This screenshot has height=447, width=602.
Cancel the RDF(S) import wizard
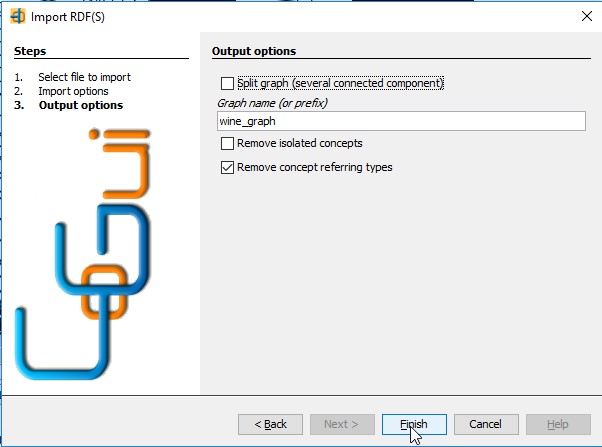486,424
